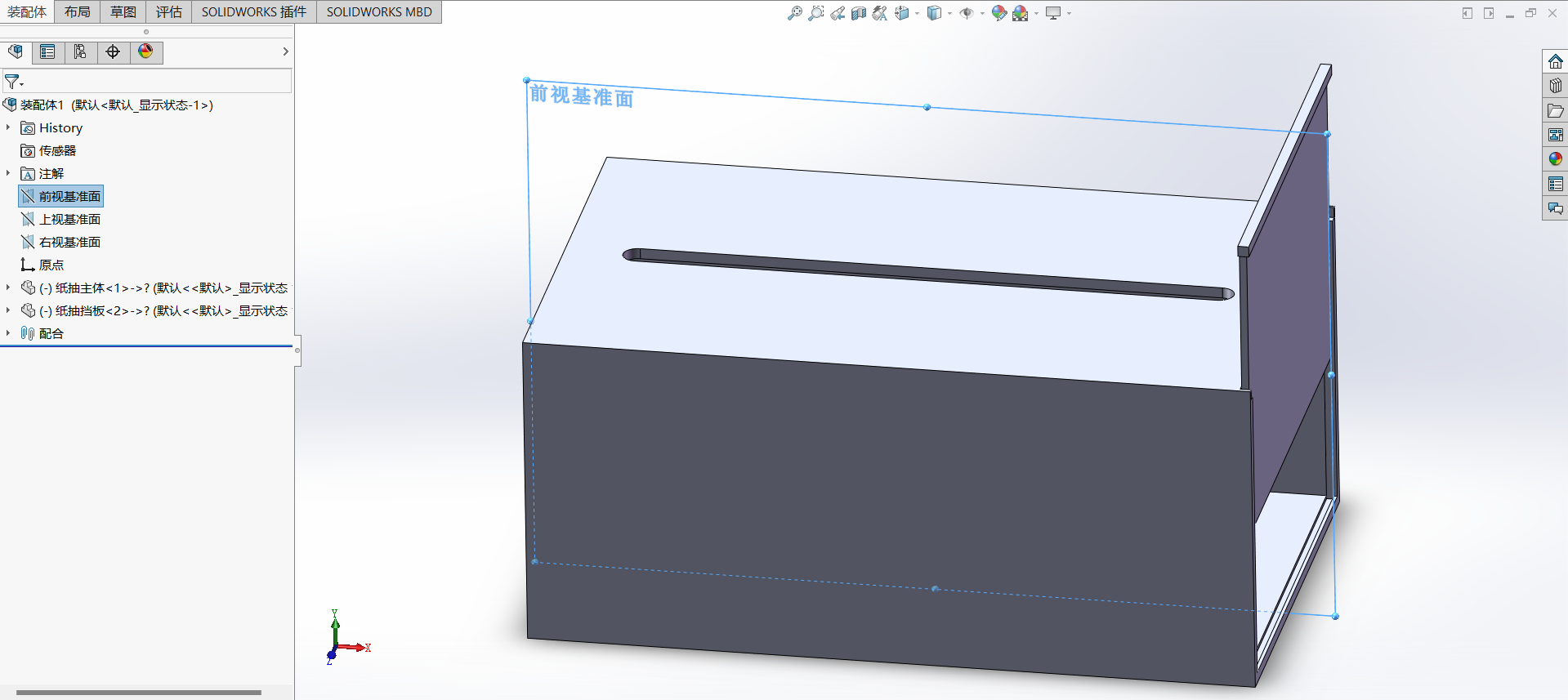Click the 前视基准面 plane label in viewport
This screenshot has width=1568, height=700.
582,96
